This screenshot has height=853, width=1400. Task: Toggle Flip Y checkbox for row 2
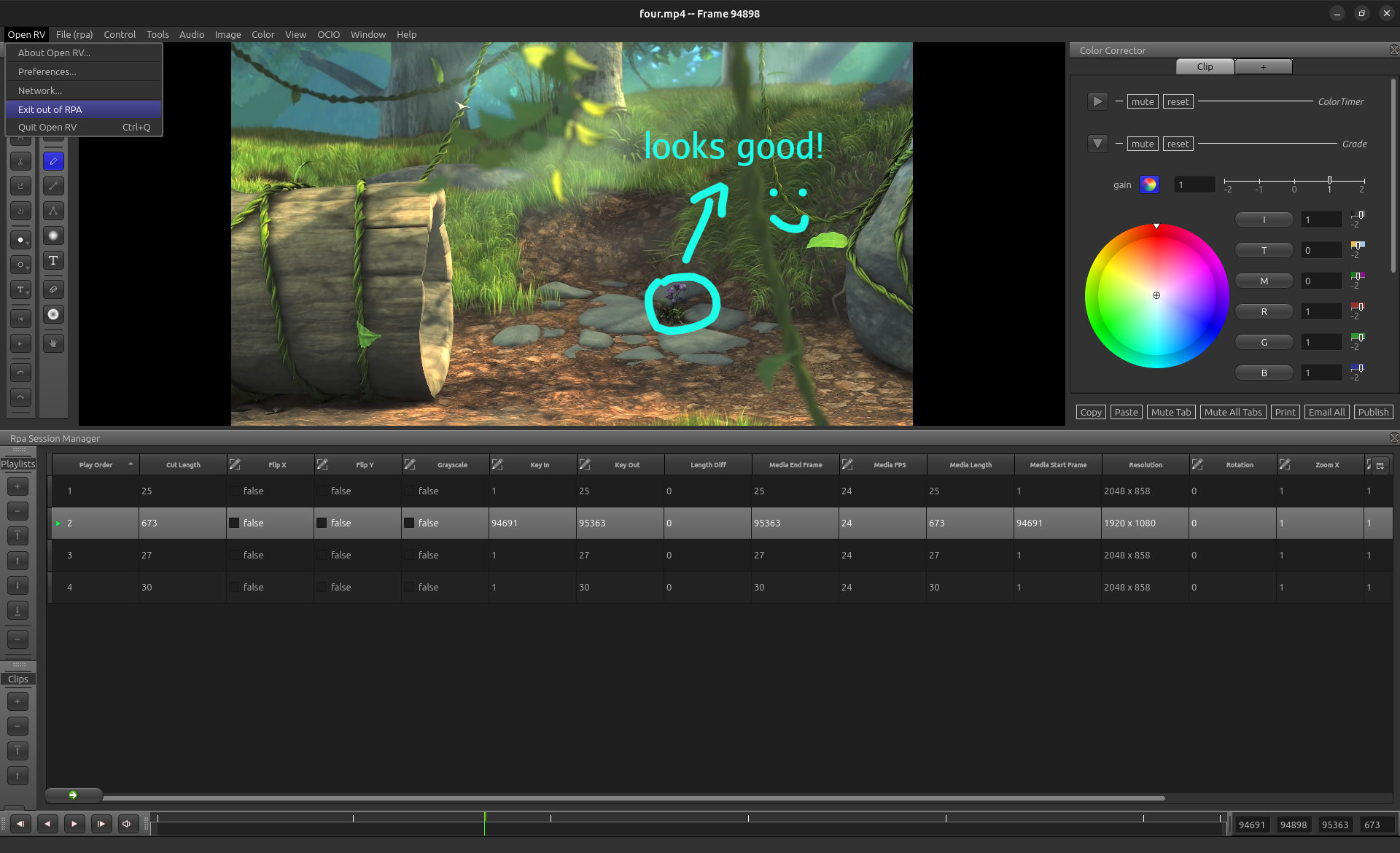pyautogui.click(x=322, y=523)
